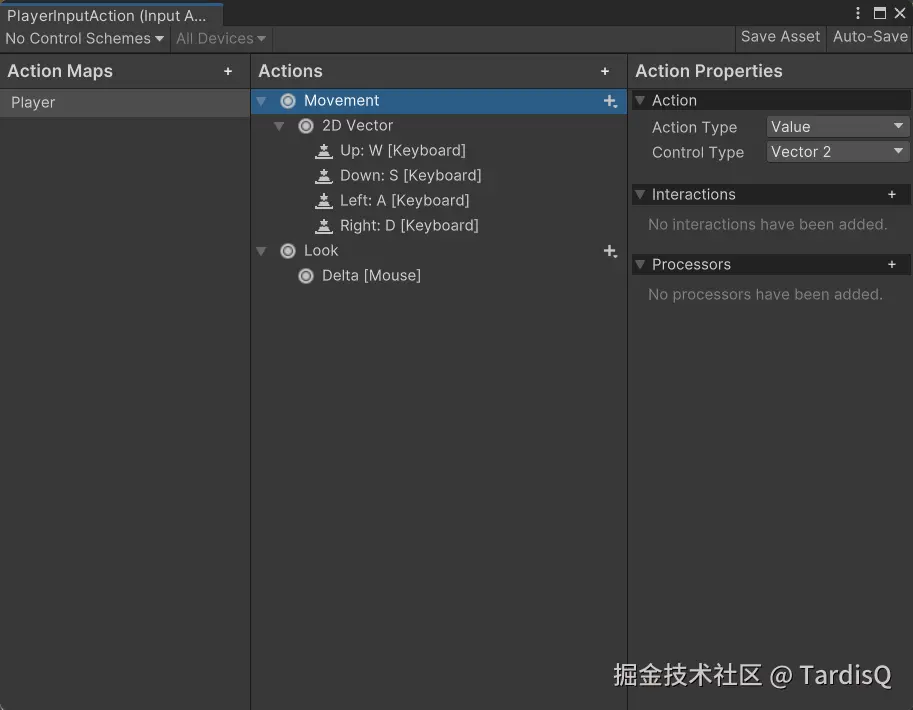
Task: Click the Up: W binding icon
Action: click(323, 151)
